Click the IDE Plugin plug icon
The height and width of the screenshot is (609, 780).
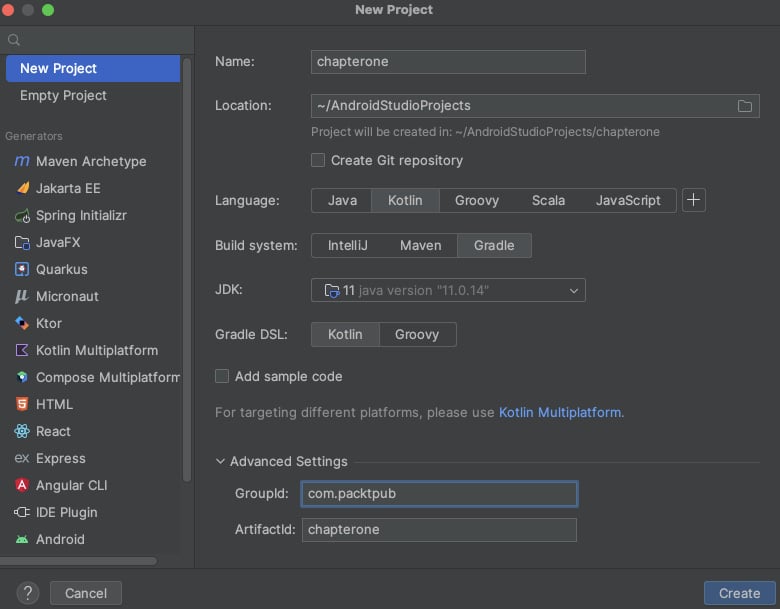pos(22,512)
